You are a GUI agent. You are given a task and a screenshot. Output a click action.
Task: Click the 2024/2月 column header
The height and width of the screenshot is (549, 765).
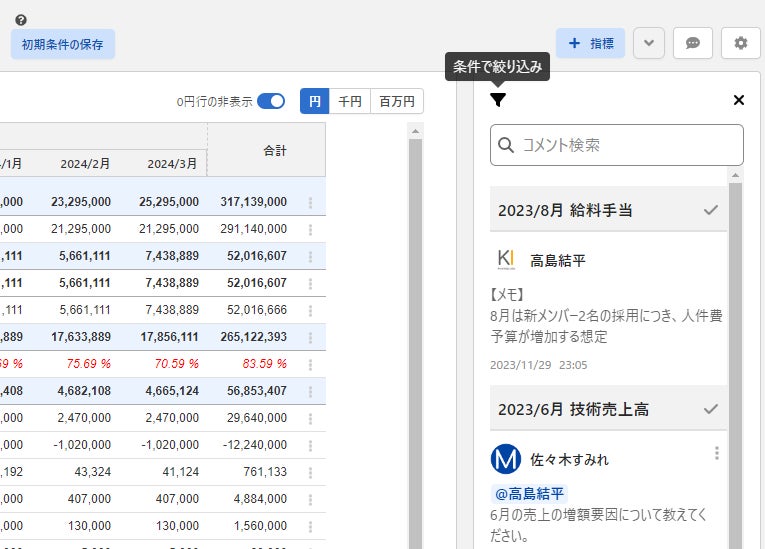pyautogui.click(x=85, y=163)
